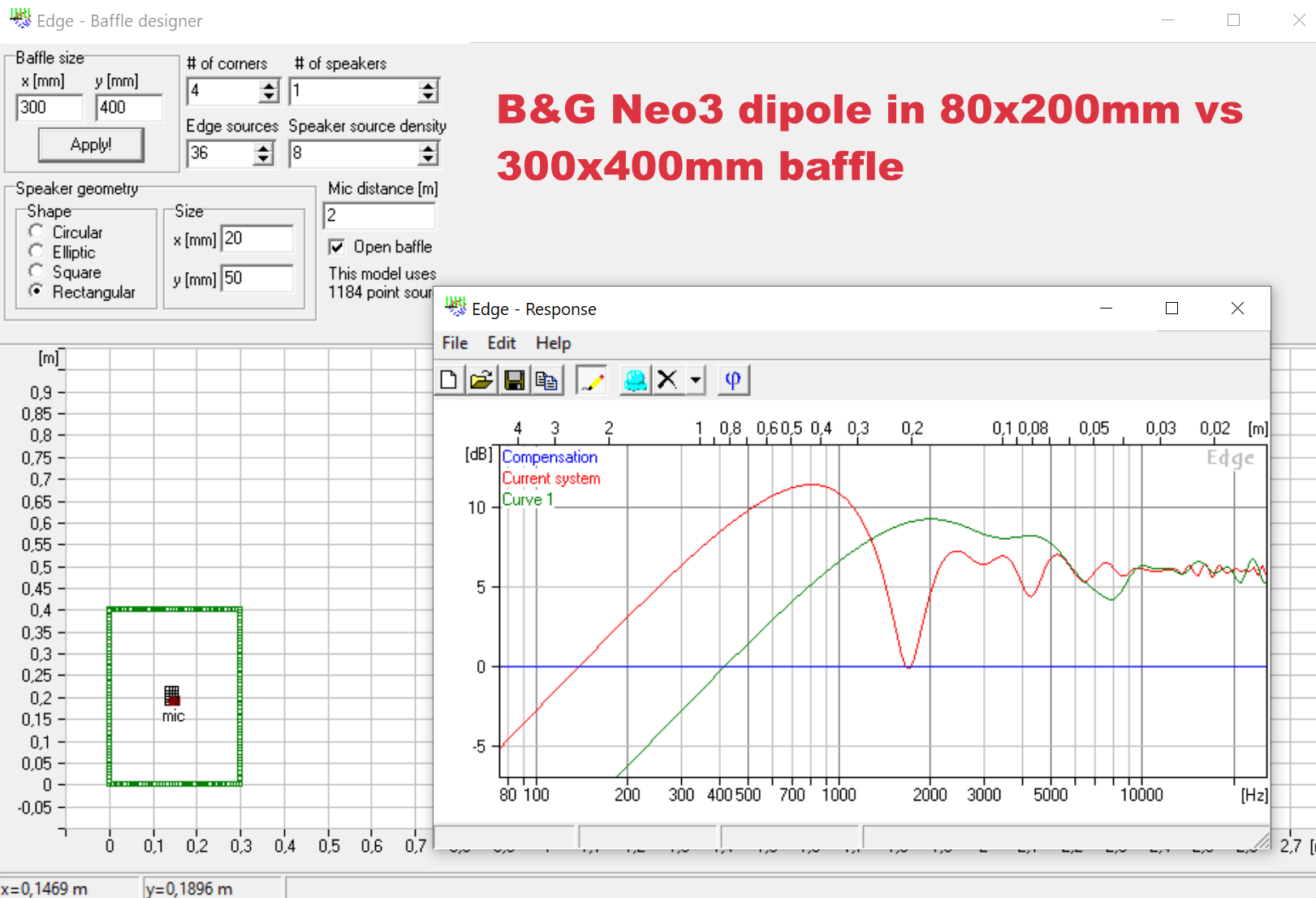Copy the graph using the copy icon
The image size is (1316, 898).
click(546, 380)
